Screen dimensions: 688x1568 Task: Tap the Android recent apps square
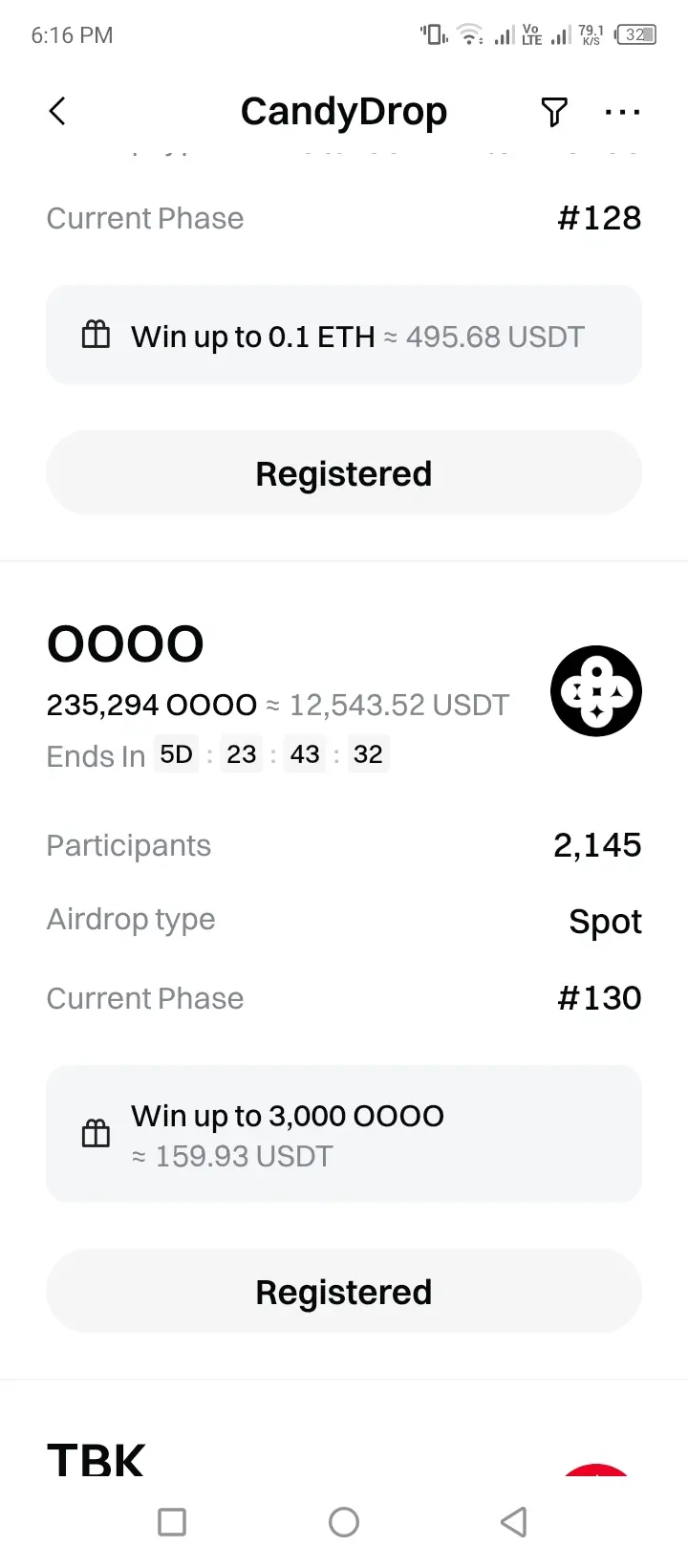point(172,1522)
